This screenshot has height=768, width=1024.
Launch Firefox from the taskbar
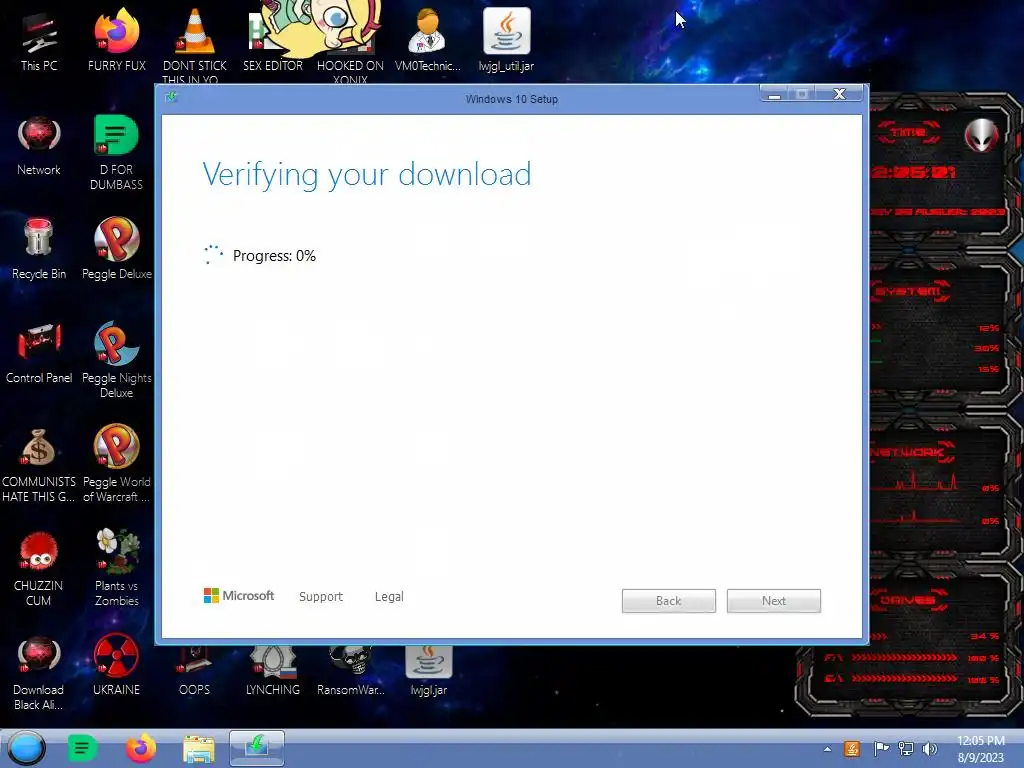140,748
